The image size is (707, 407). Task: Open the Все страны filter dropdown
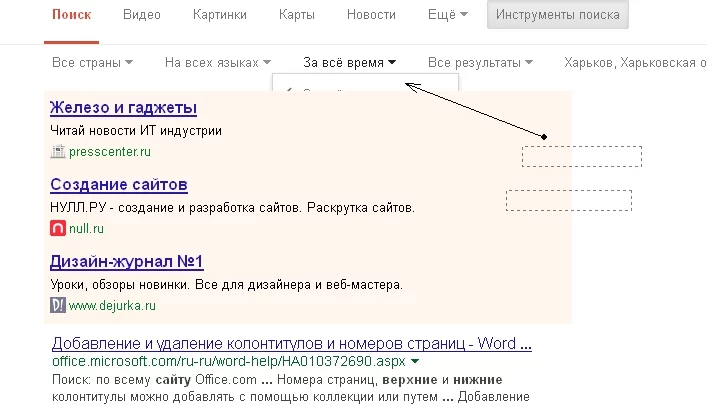point(92,62)
